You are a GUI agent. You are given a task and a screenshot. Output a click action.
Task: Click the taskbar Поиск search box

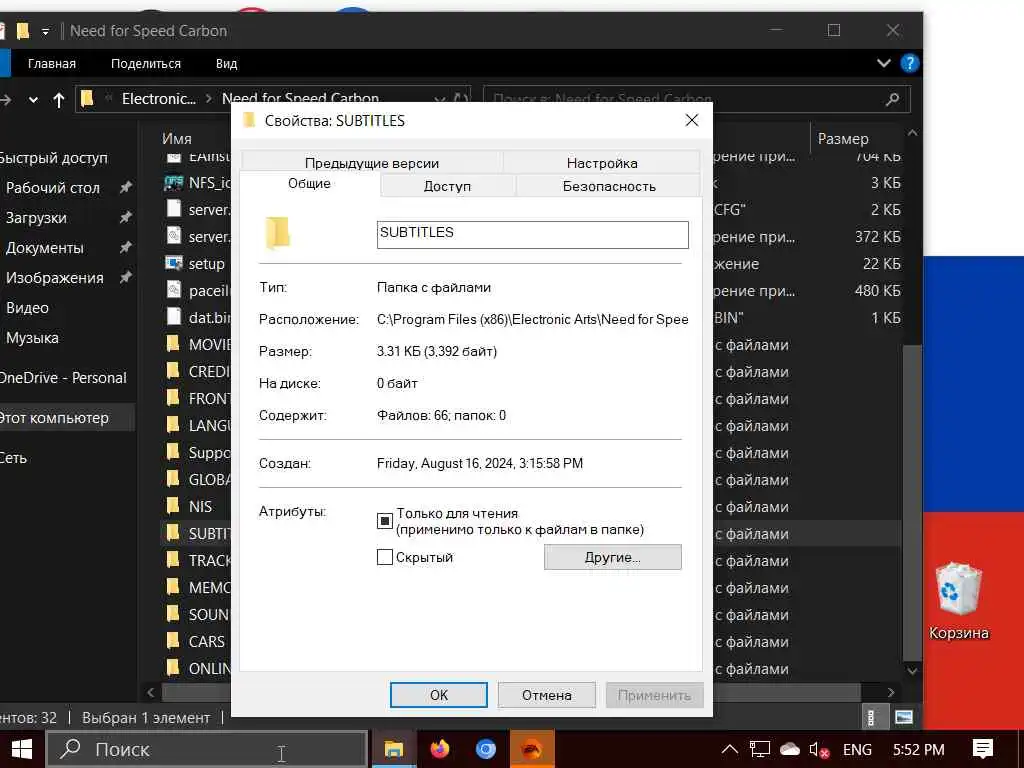[206, 749]
